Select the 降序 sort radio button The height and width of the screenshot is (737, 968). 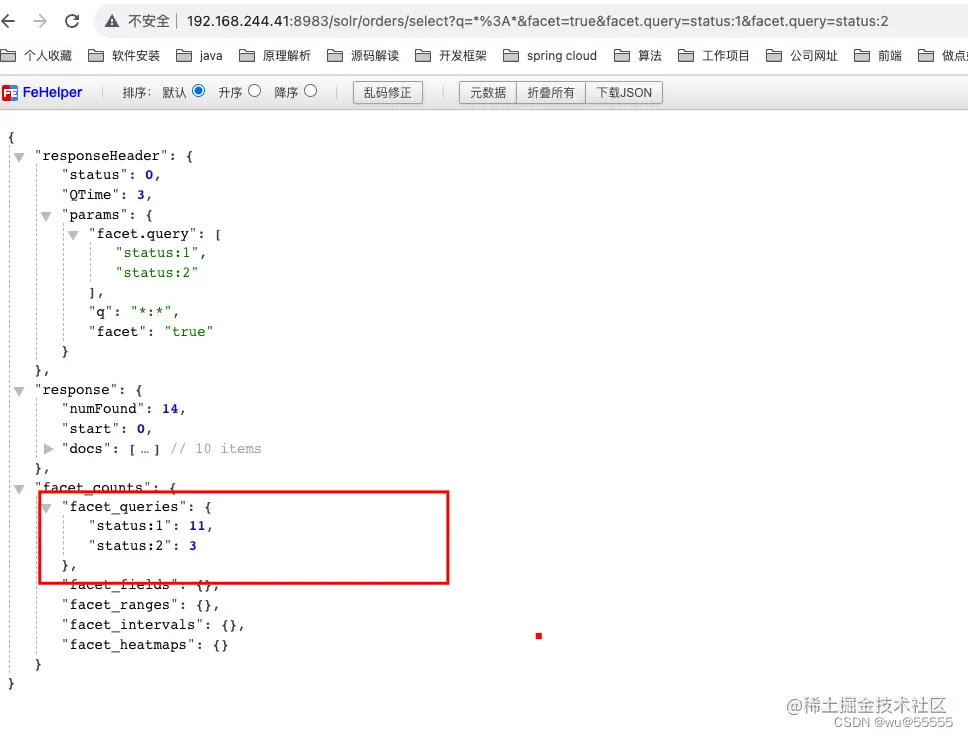(x=311, y=91)
